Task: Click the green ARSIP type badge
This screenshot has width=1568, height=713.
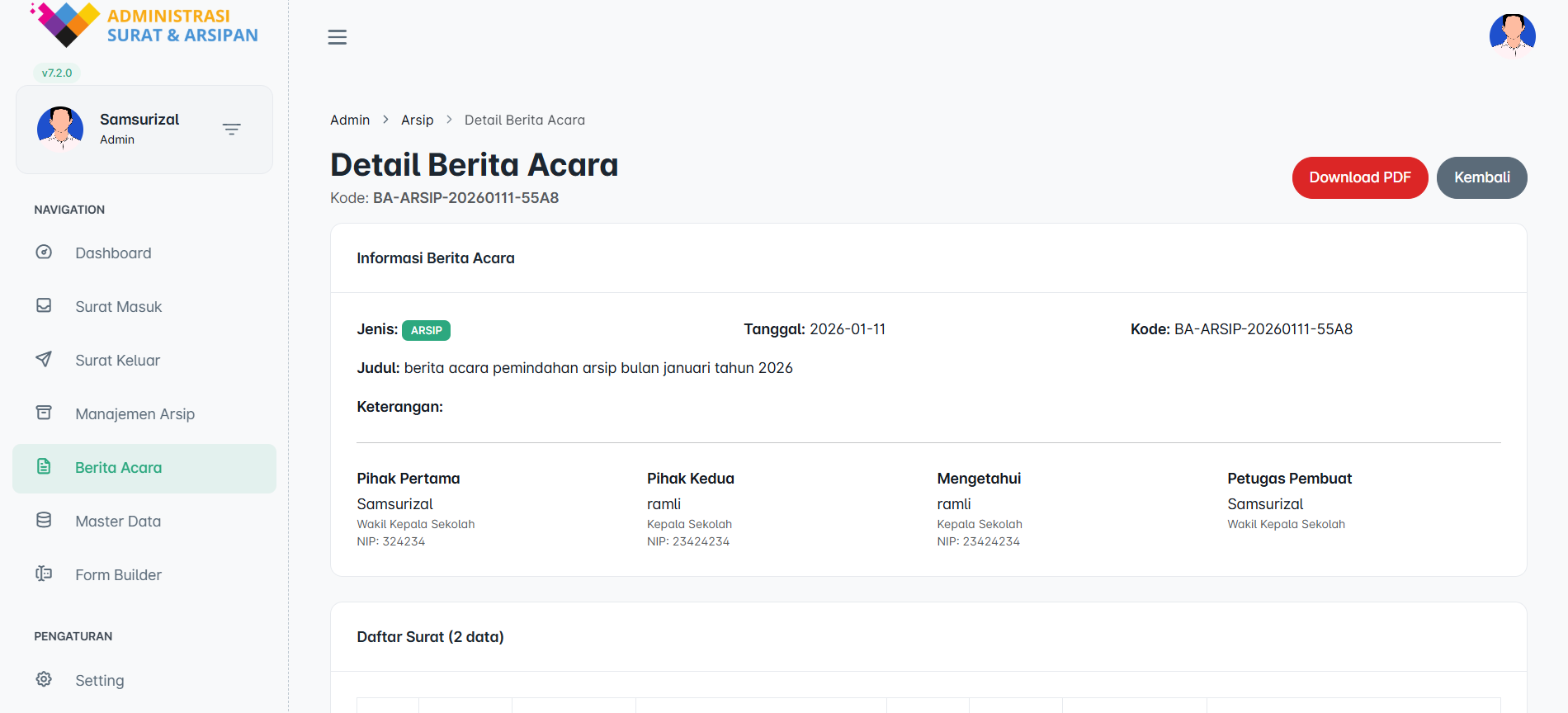Action: click(x=426, y=330)
